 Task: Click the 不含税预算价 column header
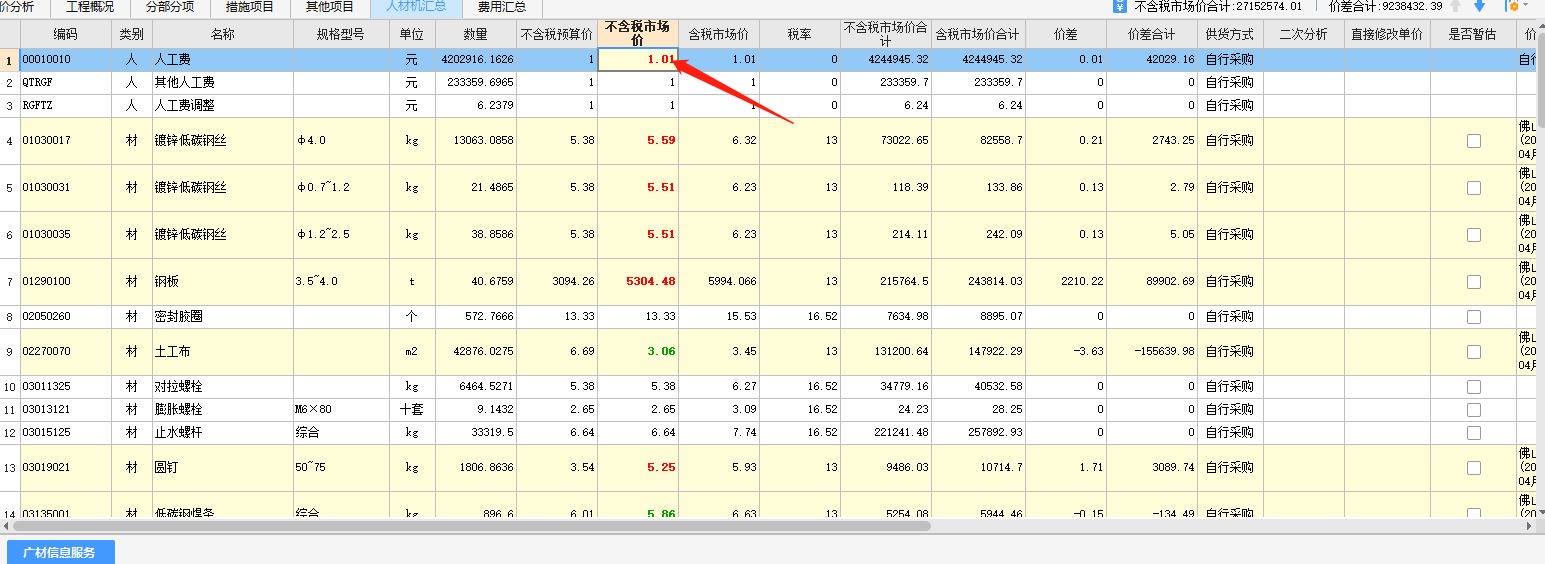click(x=557, y=34)
